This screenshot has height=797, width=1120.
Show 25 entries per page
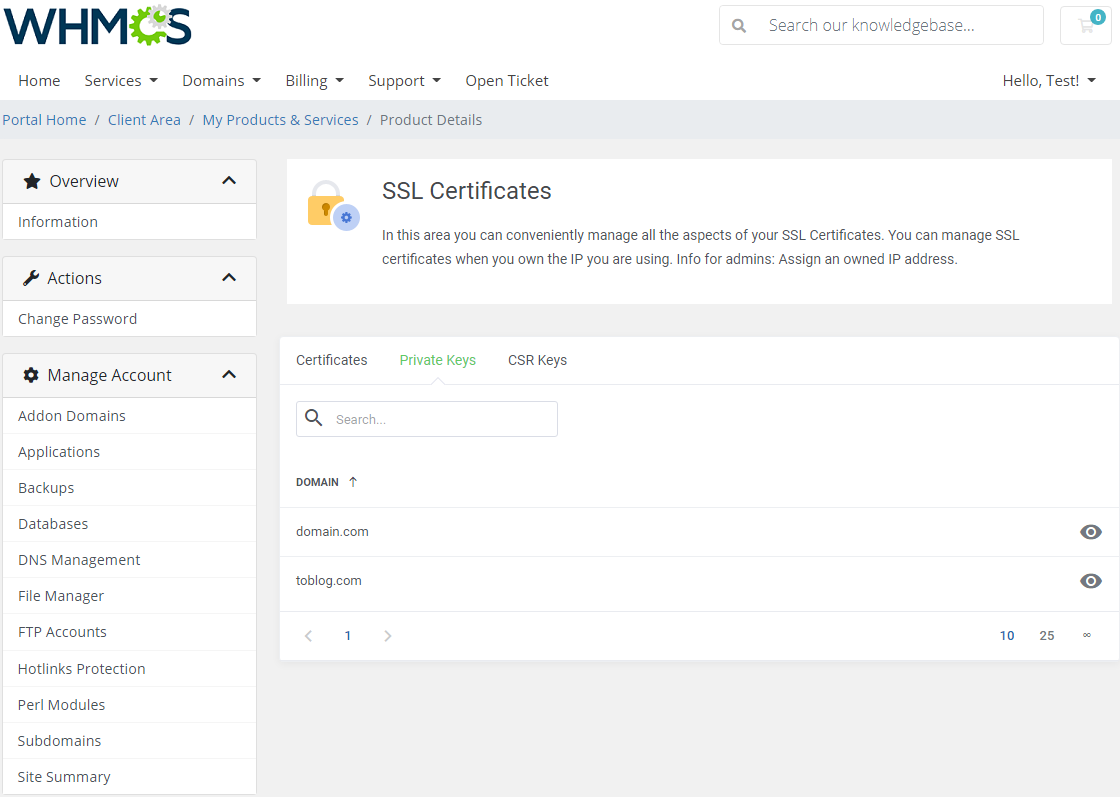point(1047,636)
